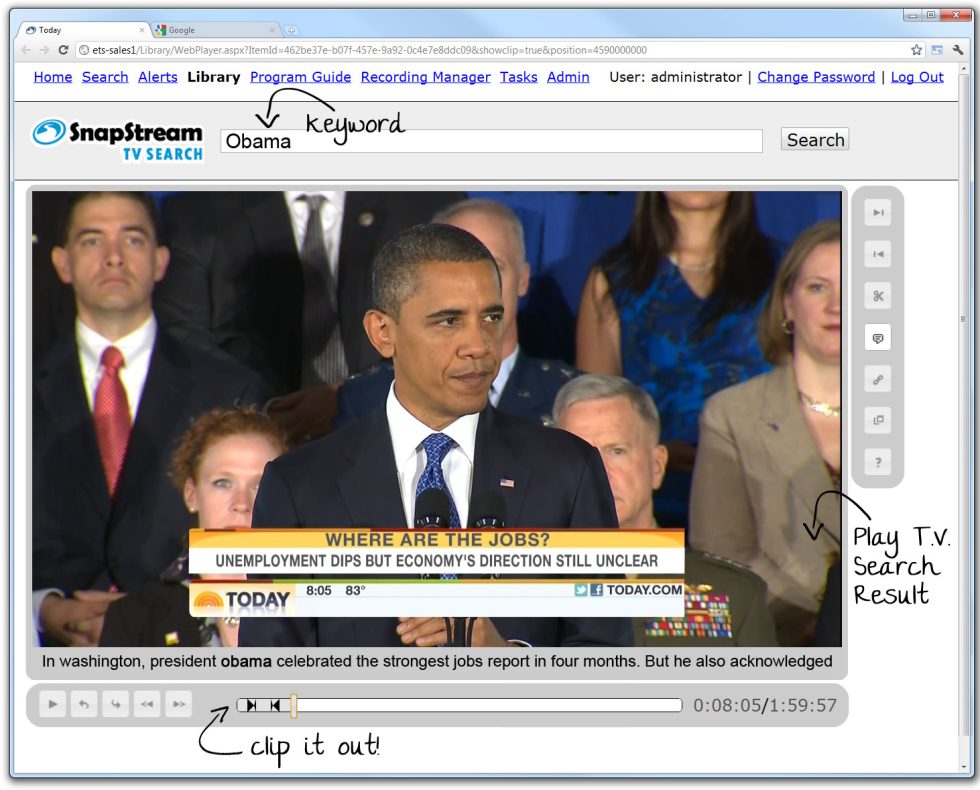
Task: Click the rewind playback button
Action: pyautogui.click(x=147, y=705)
